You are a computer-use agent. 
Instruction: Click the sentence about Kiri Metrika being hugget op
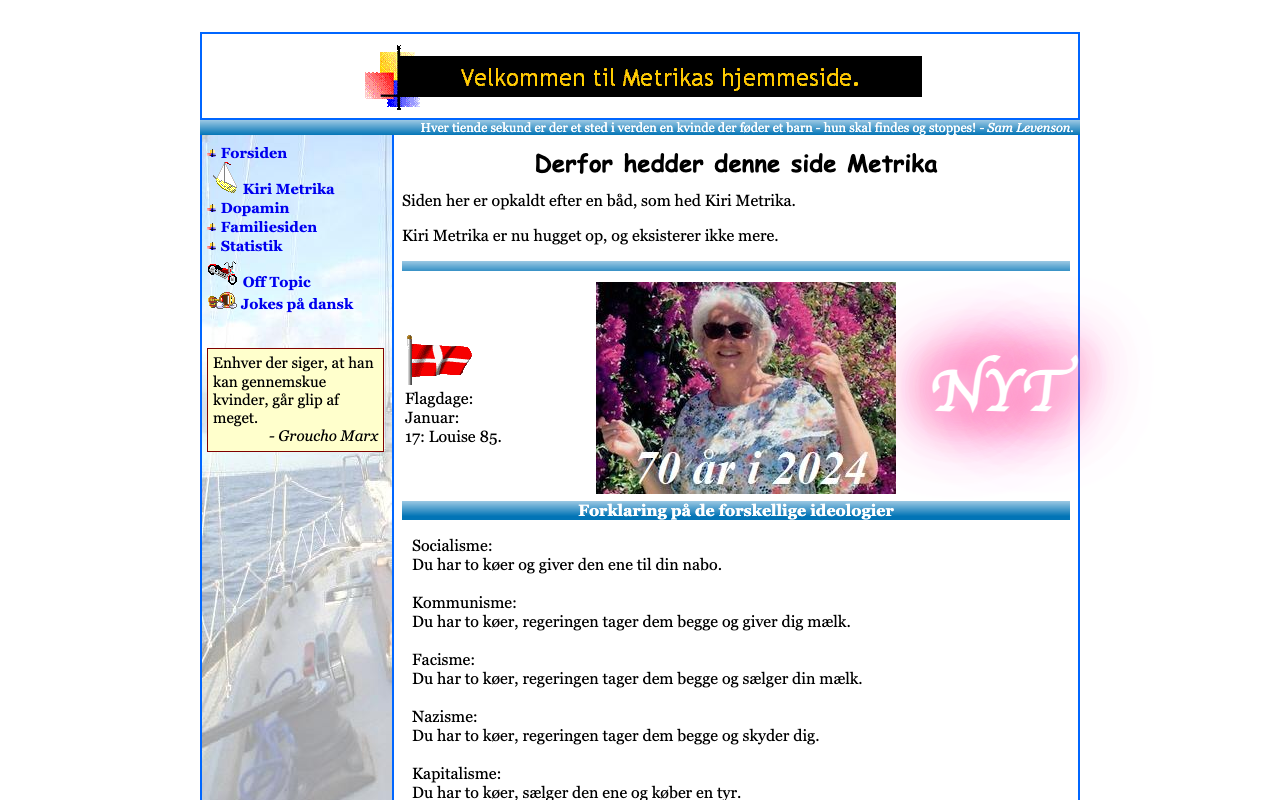click(x=590, y=236)
